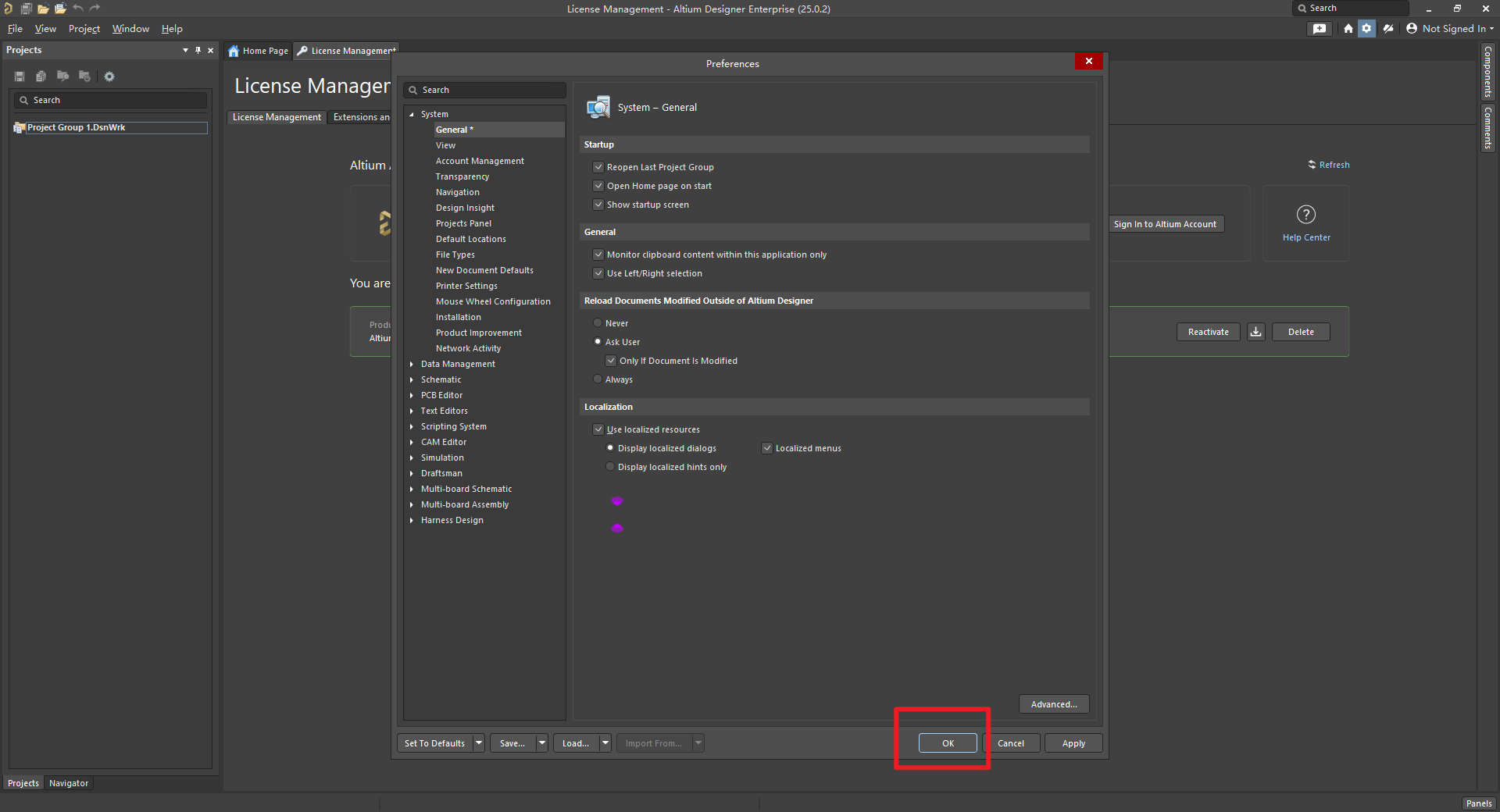Click Home Page tab house icon
This screenshot has height=812, width=1500.
click(x=234, y=51)
